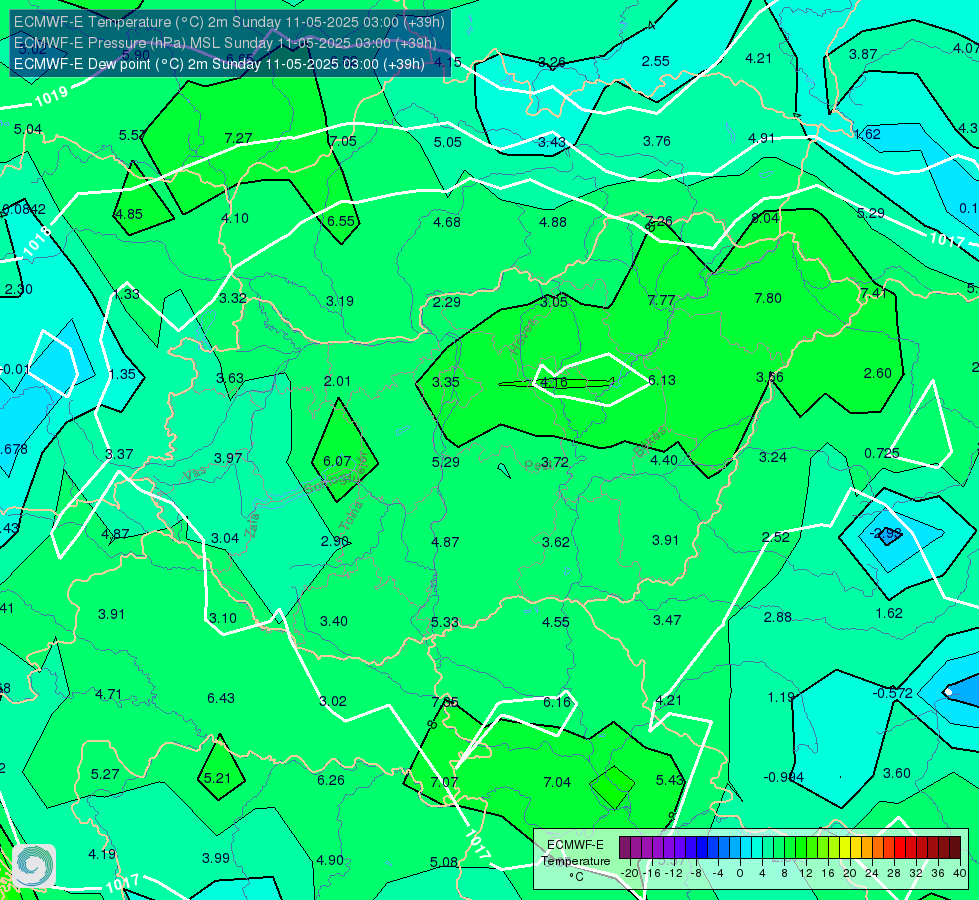This screenshot has height=900, width=979.
Task: Click the 3.76 temperature value
Action: click(x=657, y=141)
